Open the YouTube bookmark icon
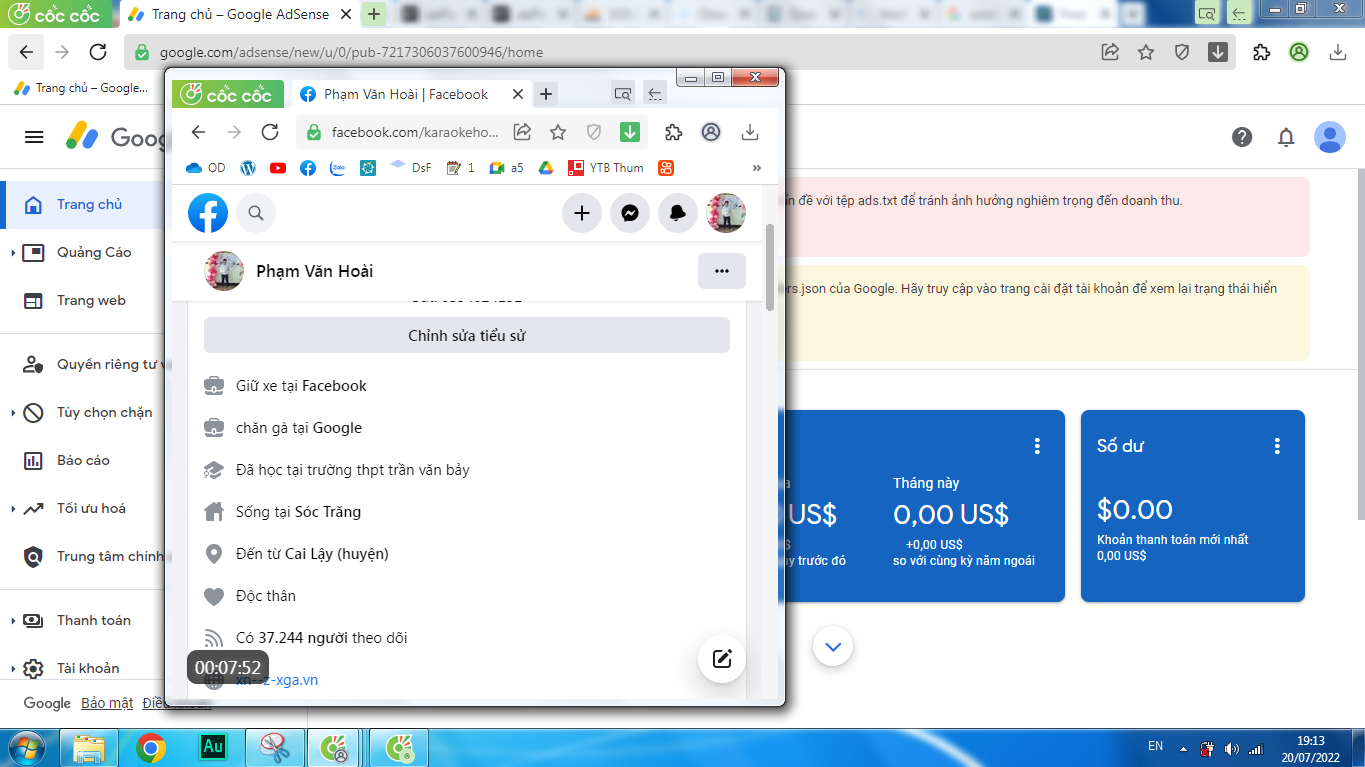1365x767 pixels. point(278,168)
